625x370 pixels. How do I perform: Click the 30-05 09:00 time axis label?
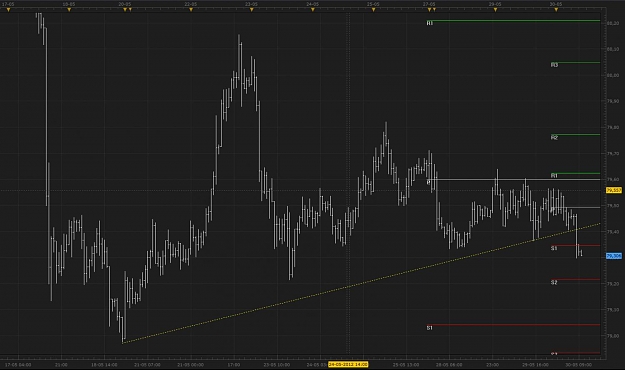coord(578,364)
